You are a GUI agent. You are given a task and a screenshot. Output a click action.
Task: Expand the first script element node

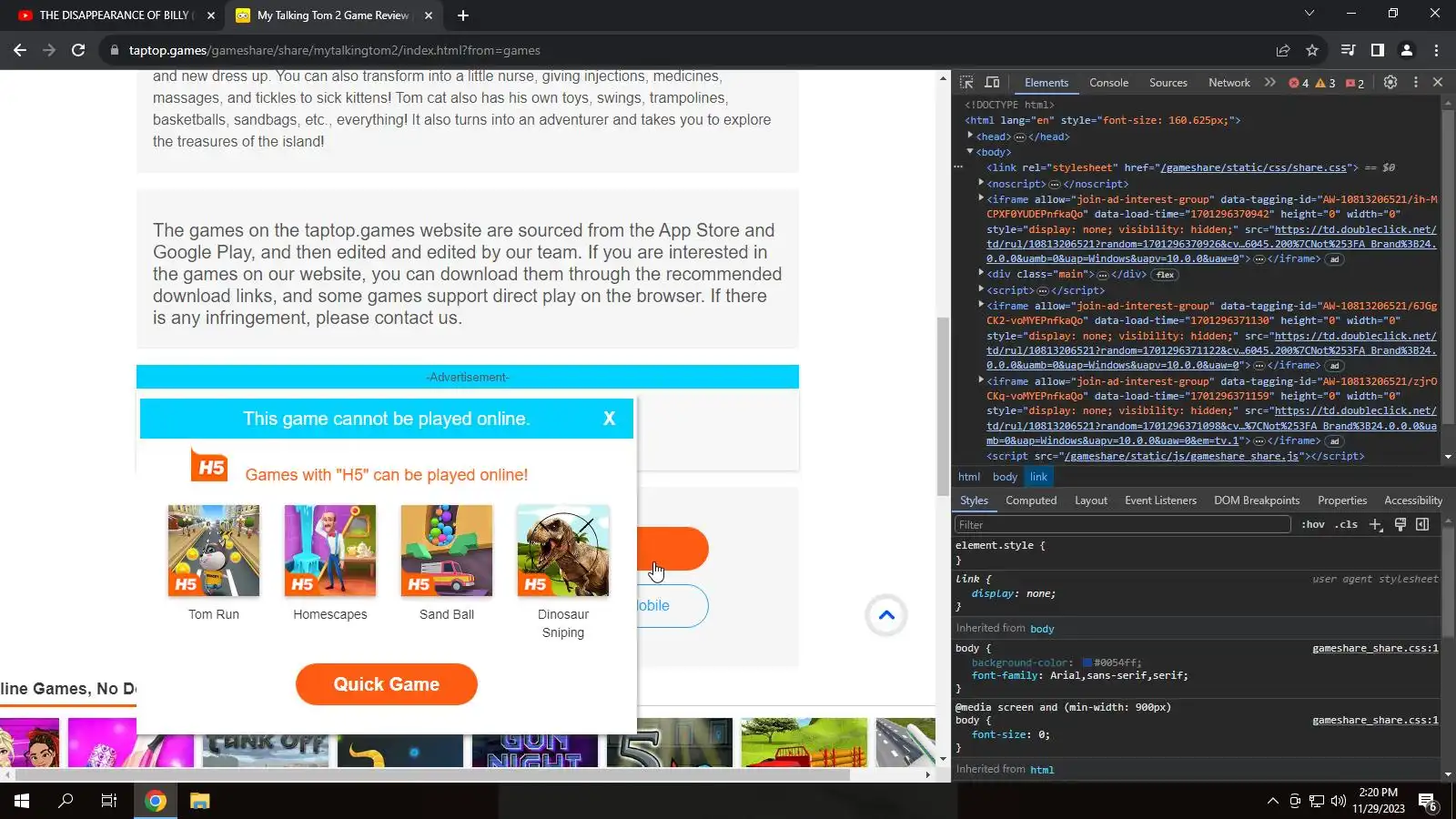[x=981, y=289]
